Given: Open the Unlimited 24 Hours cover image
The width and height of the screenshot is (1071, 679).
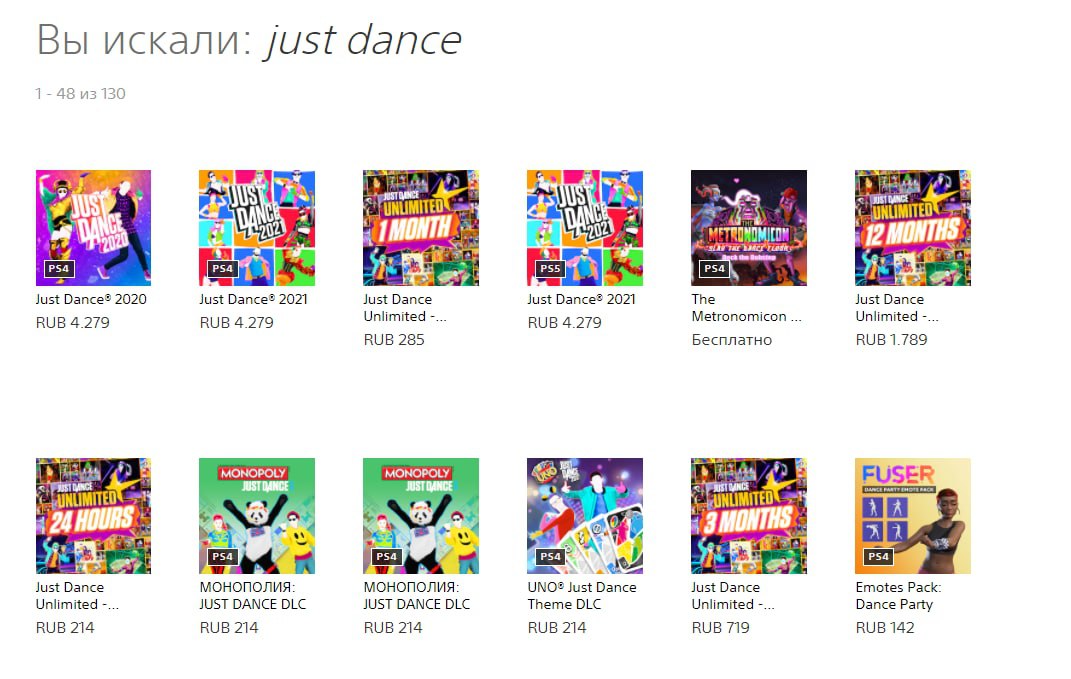Looking at the screenshot, I should click(x=93, y=516).
